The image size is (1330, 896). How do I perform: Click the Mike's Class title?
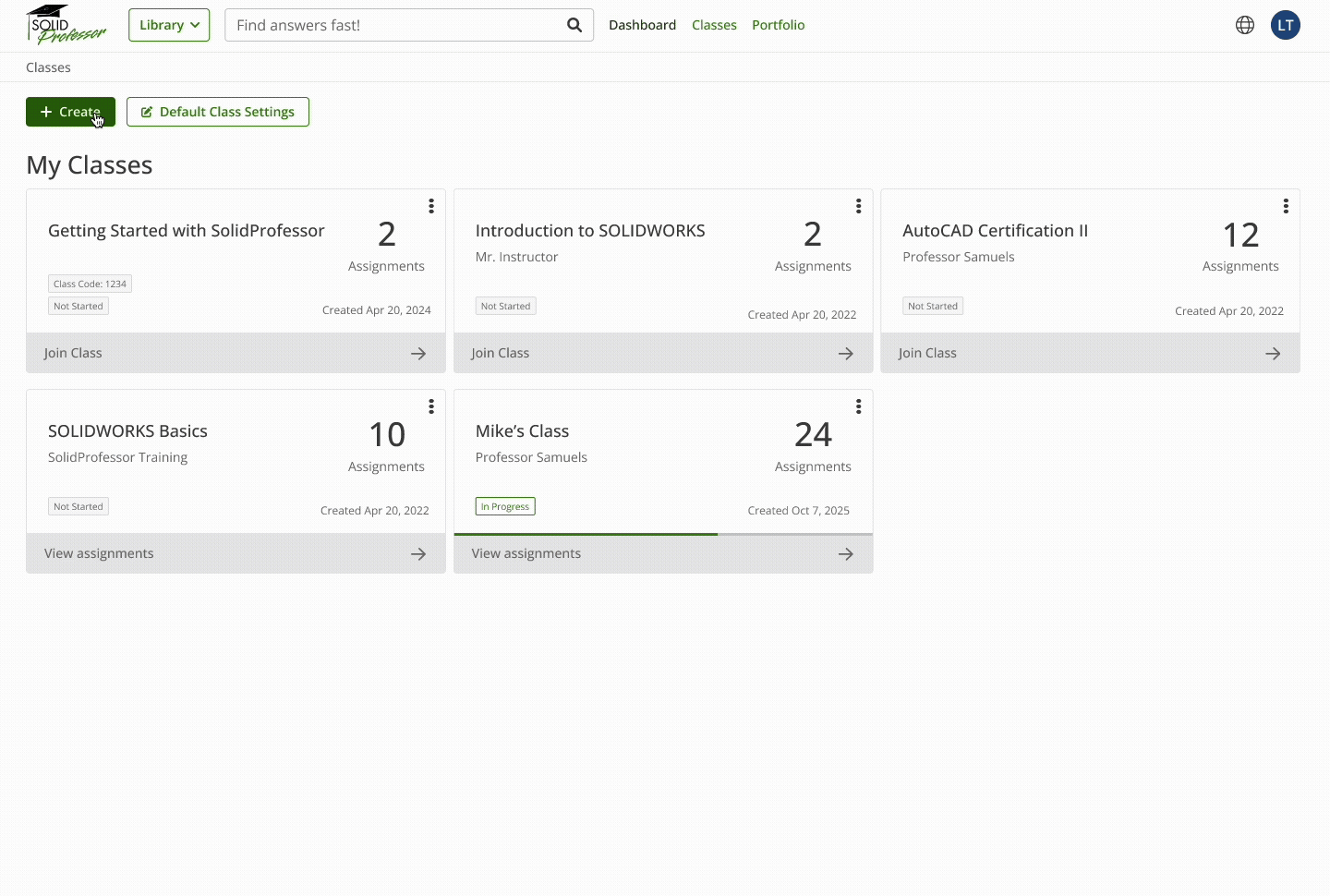tap(522, 431)
